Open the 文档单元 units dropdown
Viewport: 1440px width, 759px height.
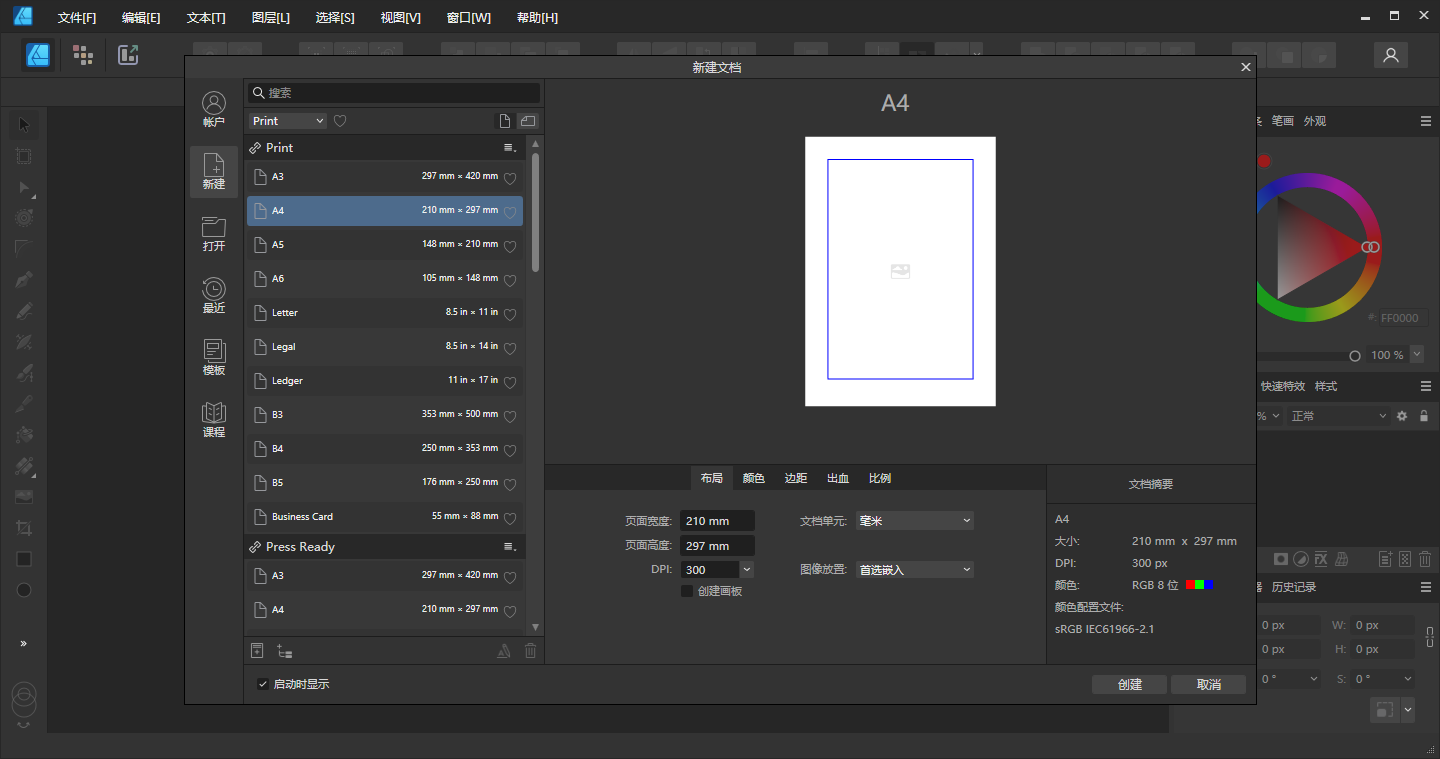click(914, 521)
